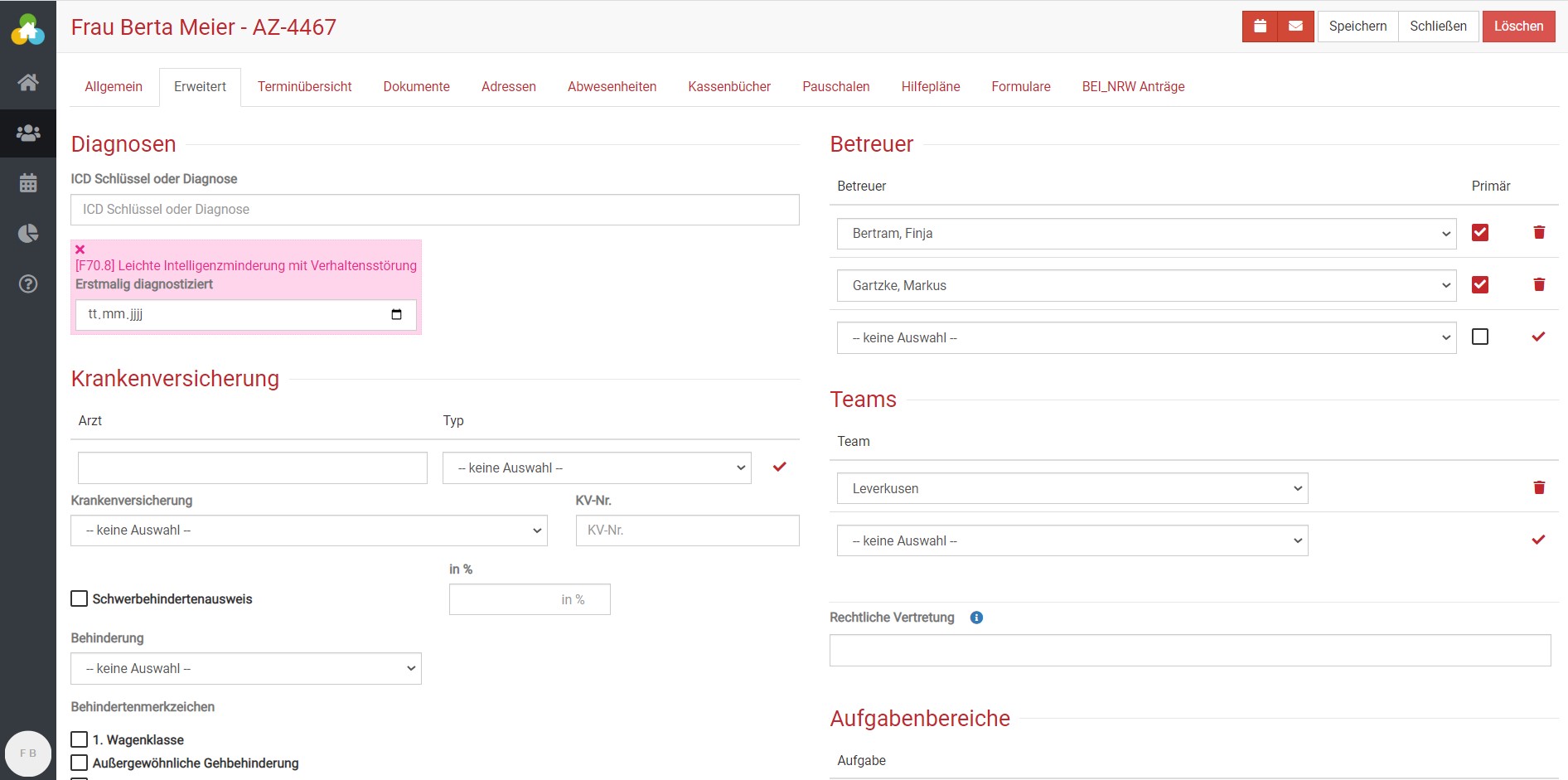Click the Speichern button
The height and width of the screenshot is (780, 1568).
tap(1357, 27)
